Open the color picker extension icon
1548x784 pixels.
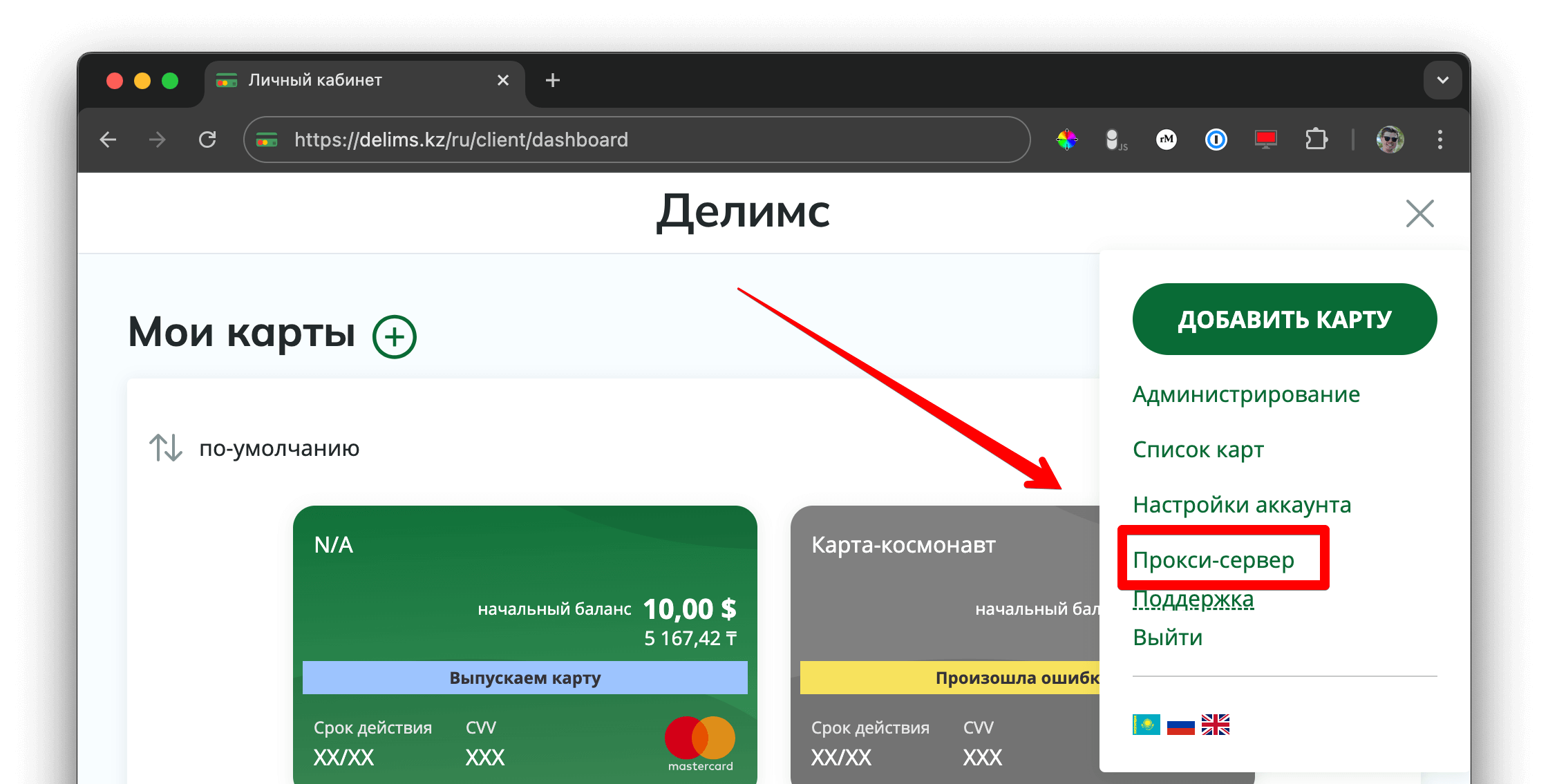pyautogui.click(x=1066, y=140)
